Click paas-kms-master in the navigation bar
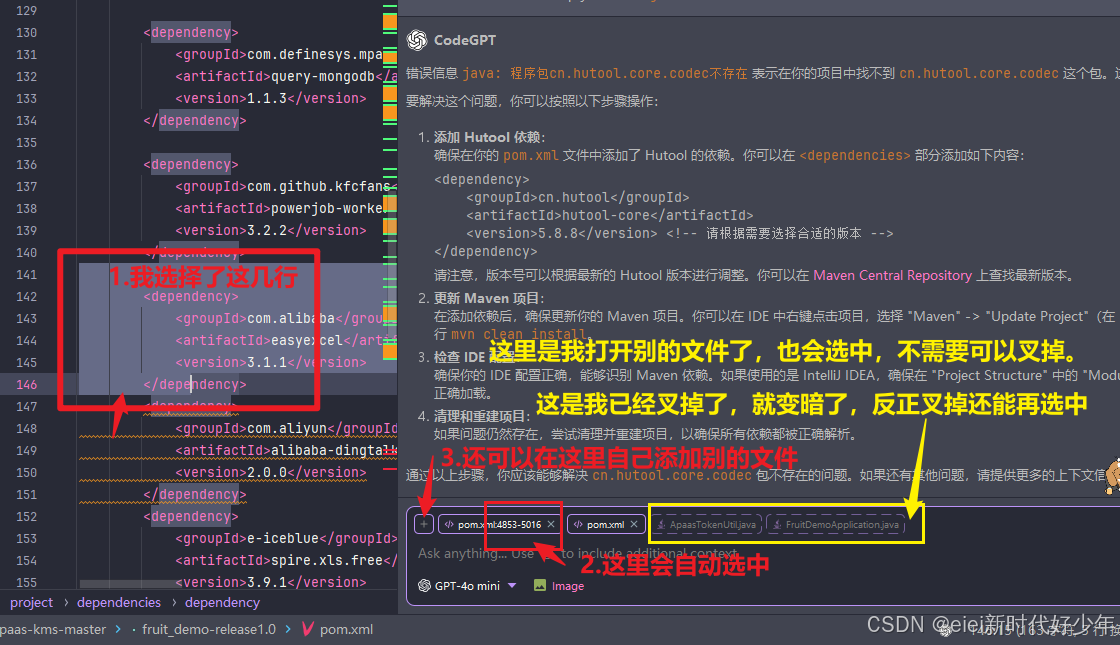1120x645 pixels. 53,629
